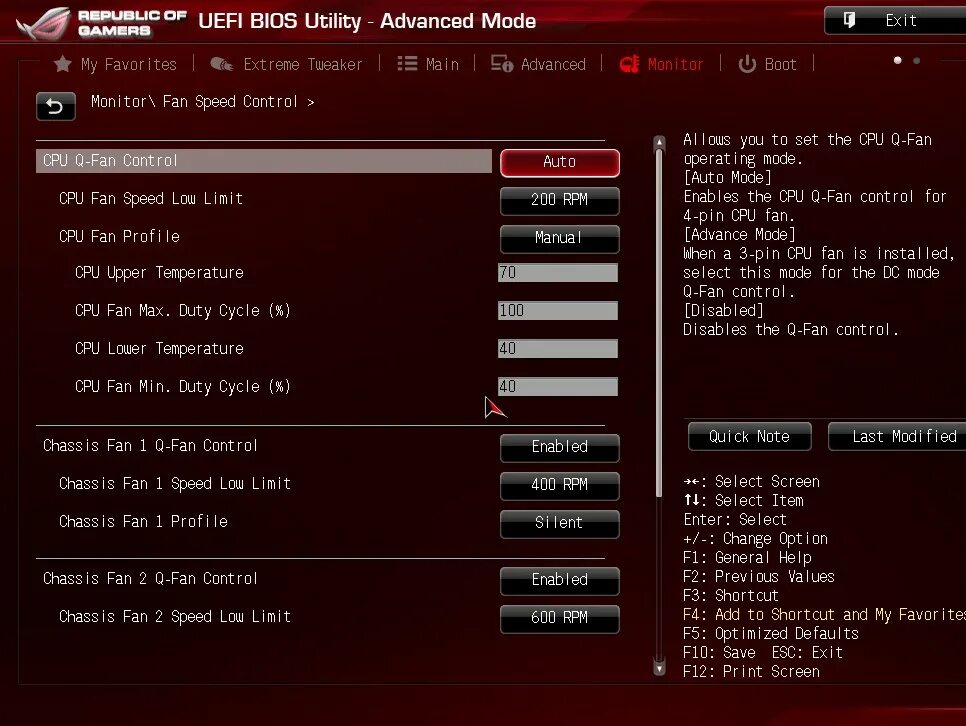Image resolution: width=966 pixels, height=726 pixels.
Task: Open Chassis Fan 2 Q-Fan Control dropdown
Action: (559, 581)
